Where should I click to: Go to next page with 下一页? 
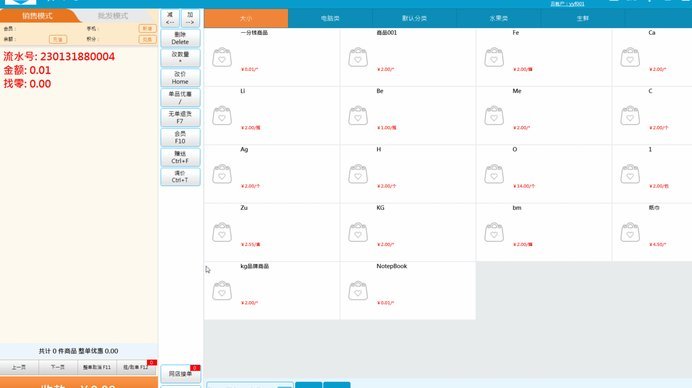coord(58,367)
